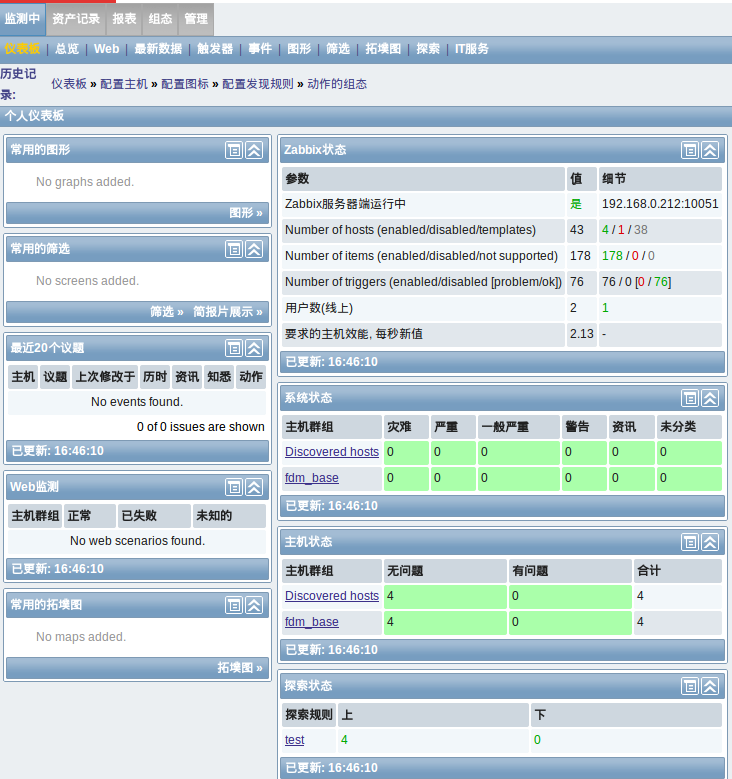Image resolution: width=732 pixels, height=779 pixels.
Task: Open the 管理 main tab
Action: [x=196, y=19]
